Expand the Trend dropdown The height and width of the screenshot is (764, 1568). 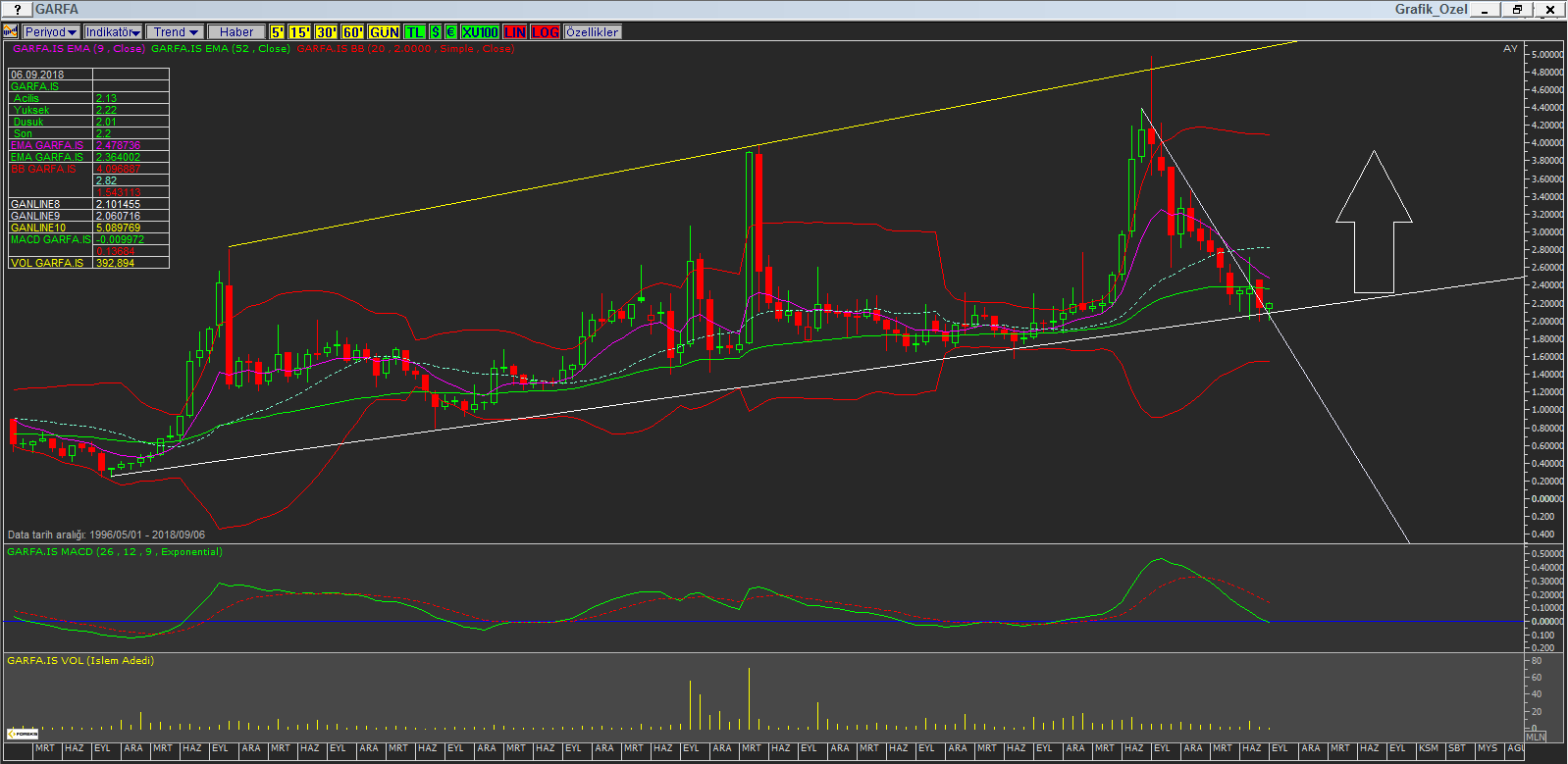tap(176, 32)
